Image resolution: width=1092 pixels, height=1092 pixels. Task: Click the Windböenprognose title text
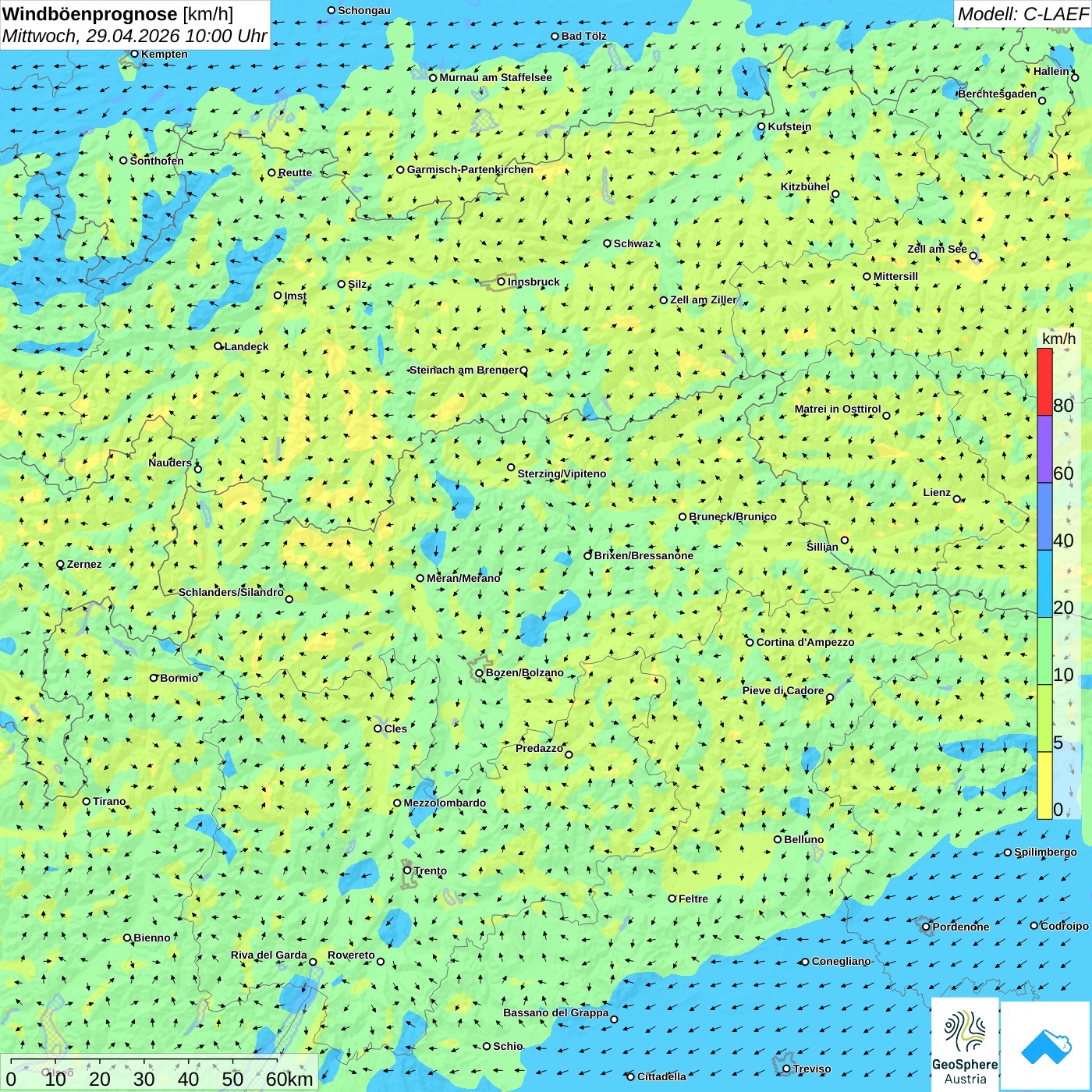(90, 14)
